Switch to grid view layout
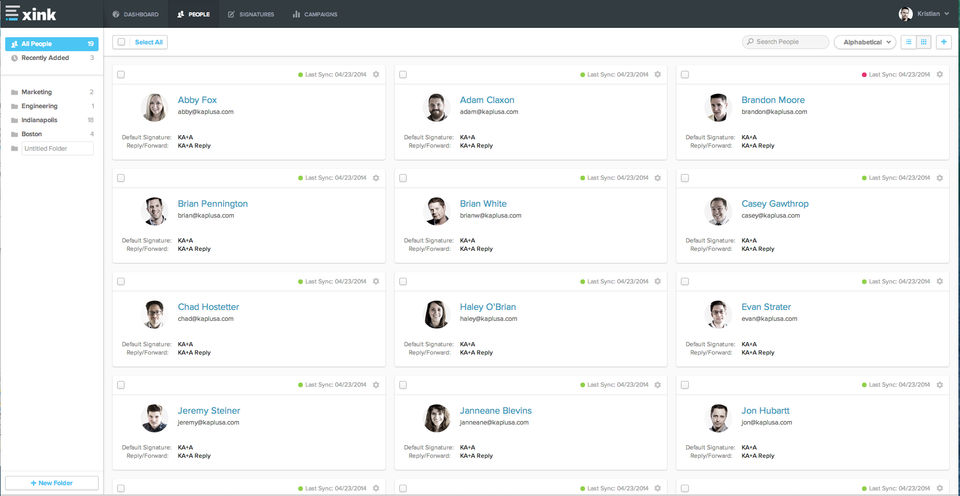Screen dimensions: 960x496 924,42
